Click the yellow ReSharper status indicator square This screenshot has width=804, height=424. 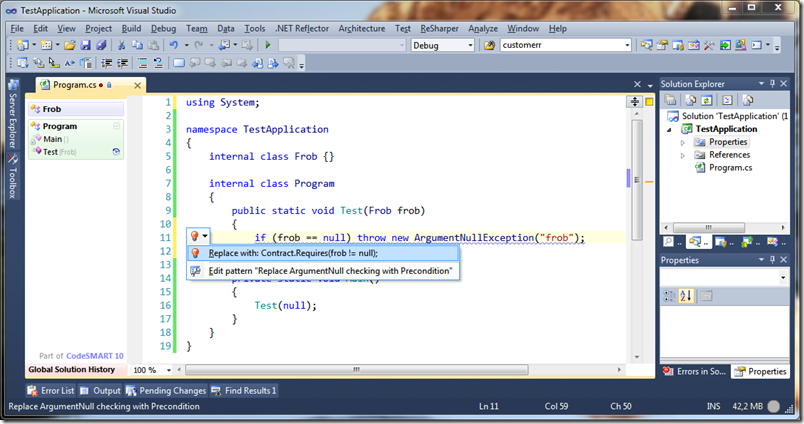point(649,102)
